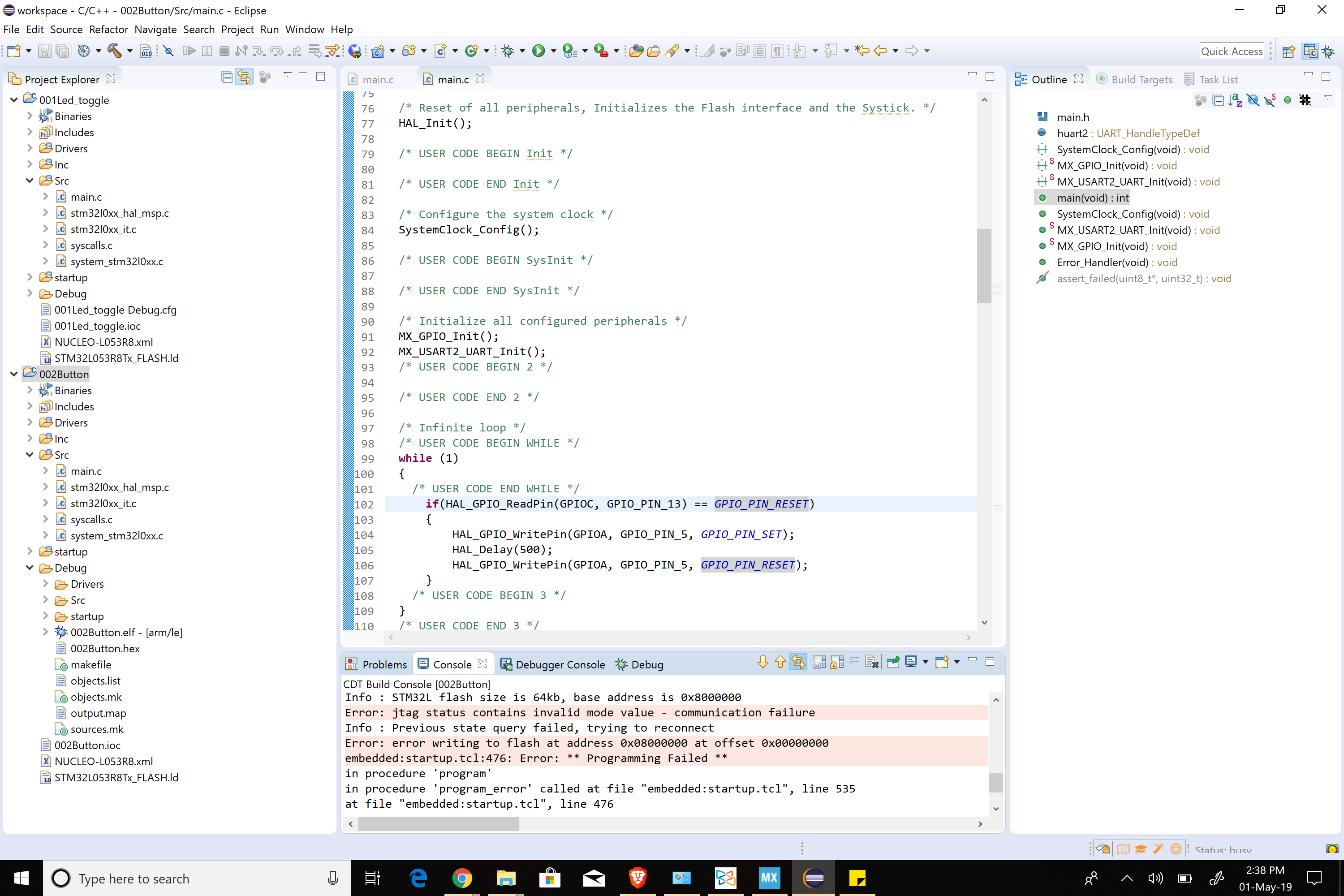Open the Refactor menu
The image size is (1344, 896).
(108, 29)
